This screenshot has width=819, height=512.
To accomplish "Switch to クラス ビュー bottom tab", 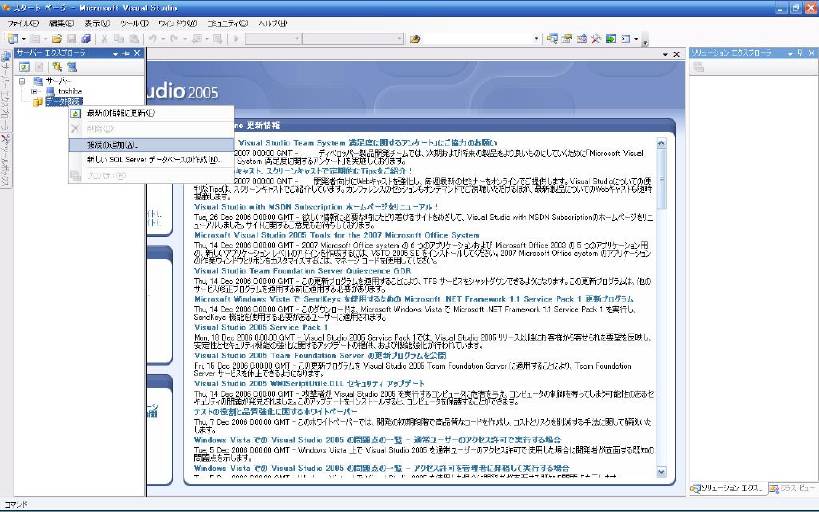I will (792, 488).
